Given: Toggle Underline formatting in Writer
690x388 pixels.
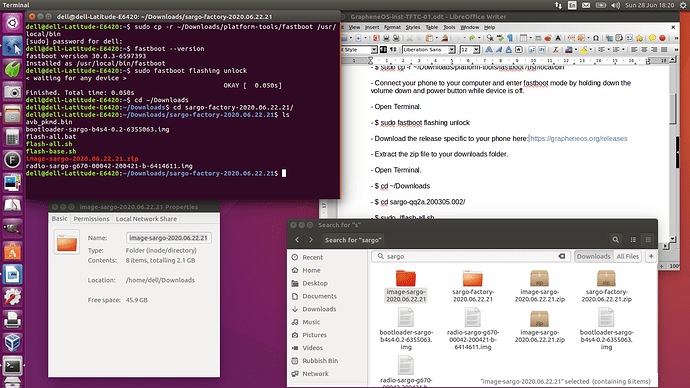Looking at the screenshot, I should click(x=508, y=50).
